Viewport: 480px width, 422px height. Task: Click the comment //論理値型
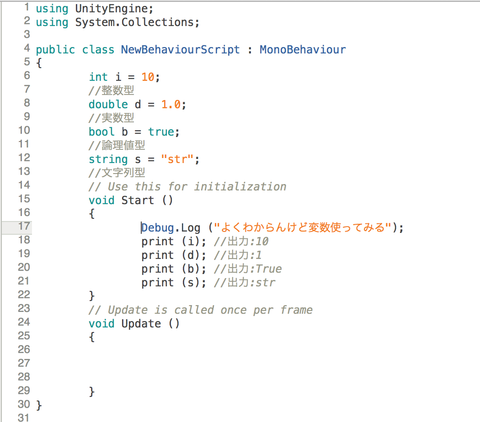[117, 145]
